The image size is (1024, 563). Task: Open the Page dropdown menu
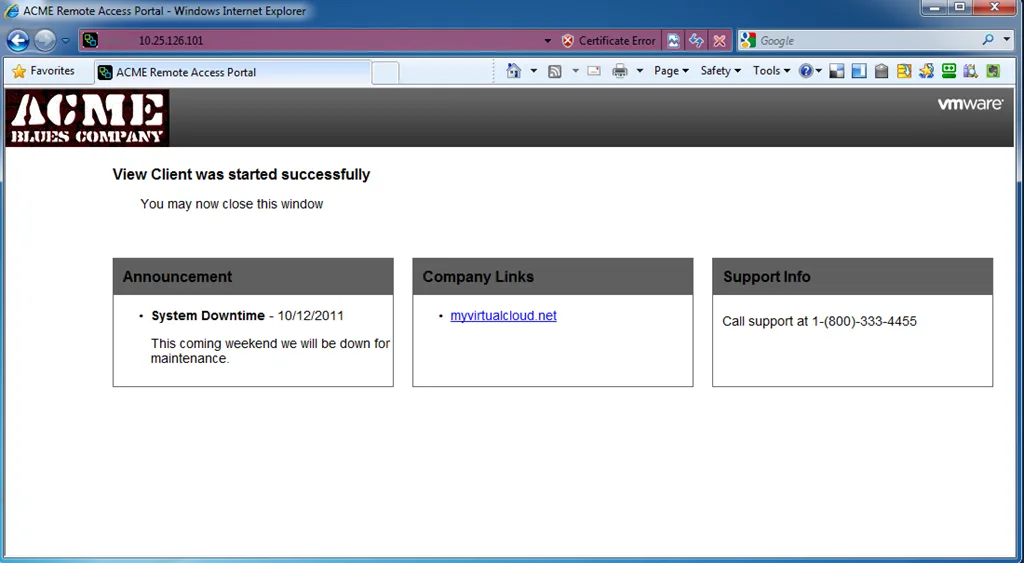(671, 71)
